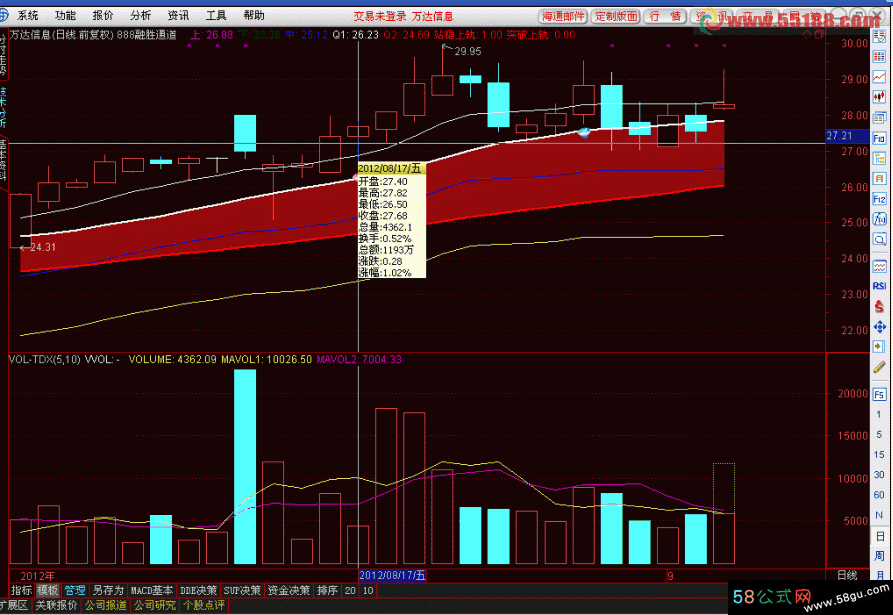Select the MACD基本 template
The height and width of the screenshot is (615, 893).
coord(151,591)
